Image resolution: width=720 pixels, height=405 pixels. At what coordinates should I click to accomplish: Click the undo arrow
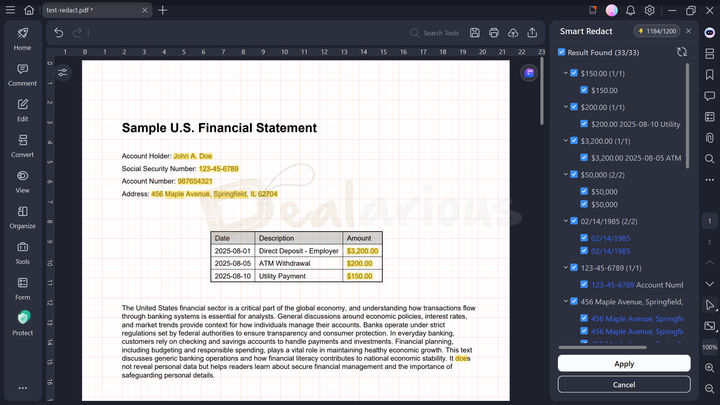coord(58,33)
